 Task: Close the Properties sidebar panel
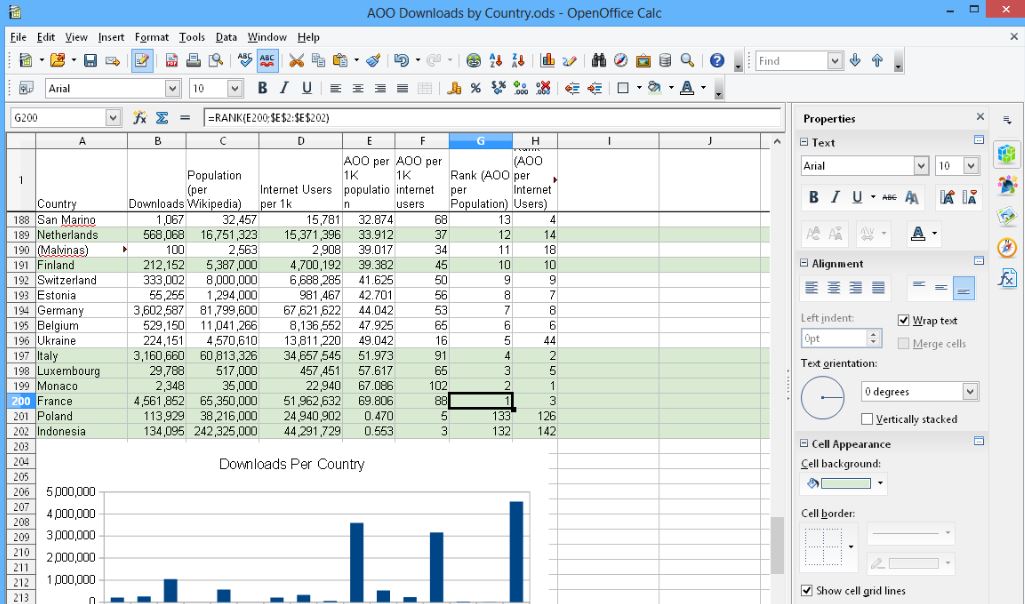[980, 117]
